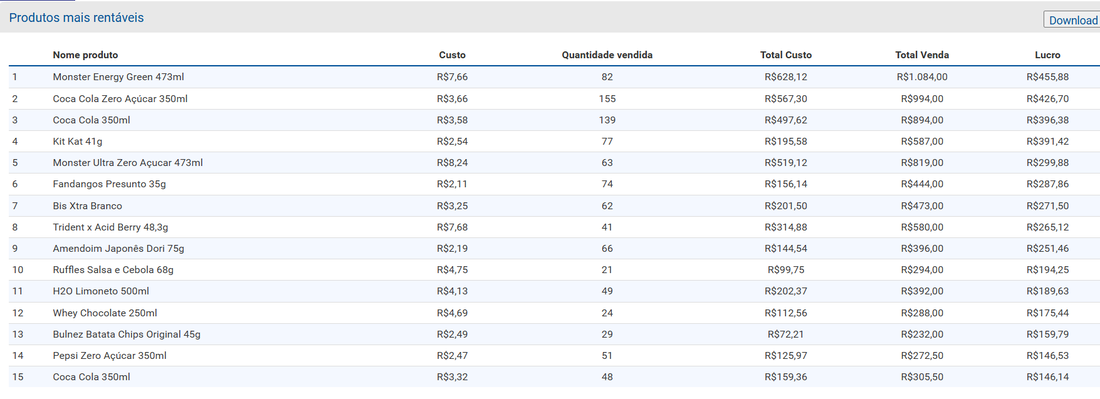Click the cost value R$3,66
The height and width of the screenshot is (399, 1100).
click(x=452, y=99)
